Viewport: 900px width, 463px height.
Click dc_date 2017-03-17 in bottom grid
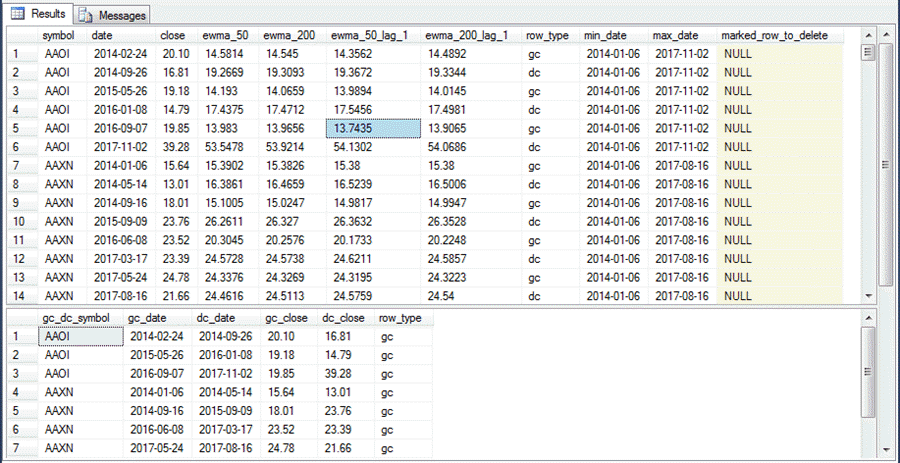226,430
